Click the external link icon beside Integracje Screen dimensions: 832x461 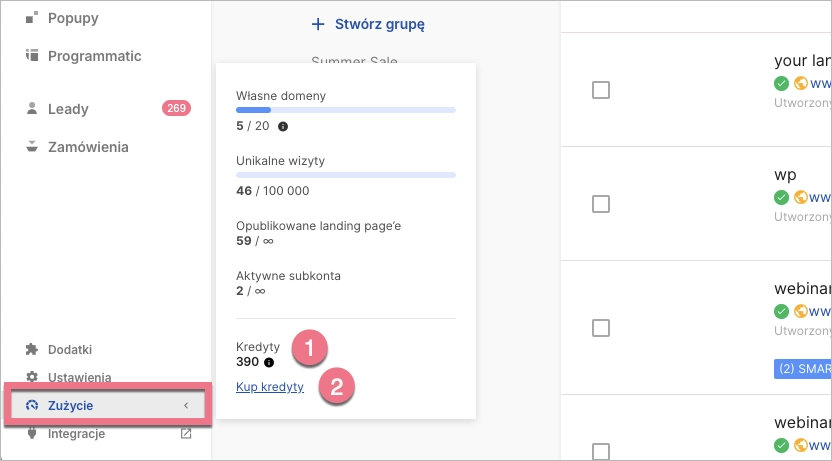coord(186,434)
